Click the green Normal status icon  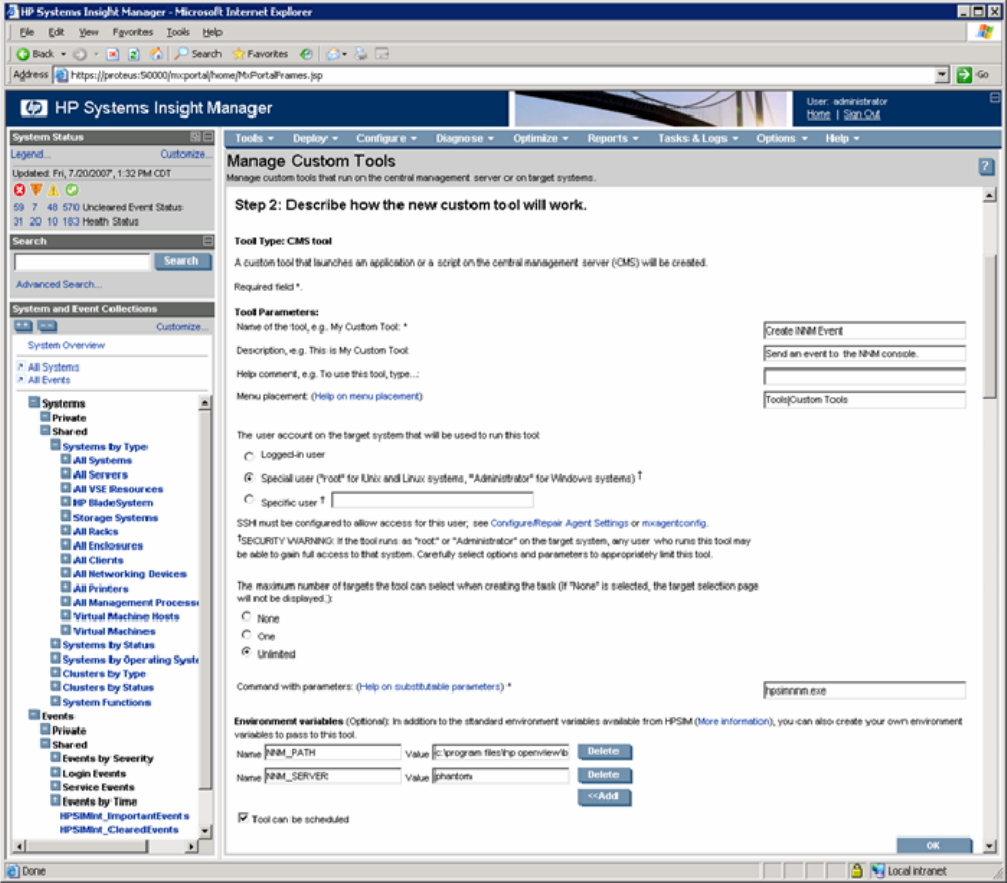(72, 190)
